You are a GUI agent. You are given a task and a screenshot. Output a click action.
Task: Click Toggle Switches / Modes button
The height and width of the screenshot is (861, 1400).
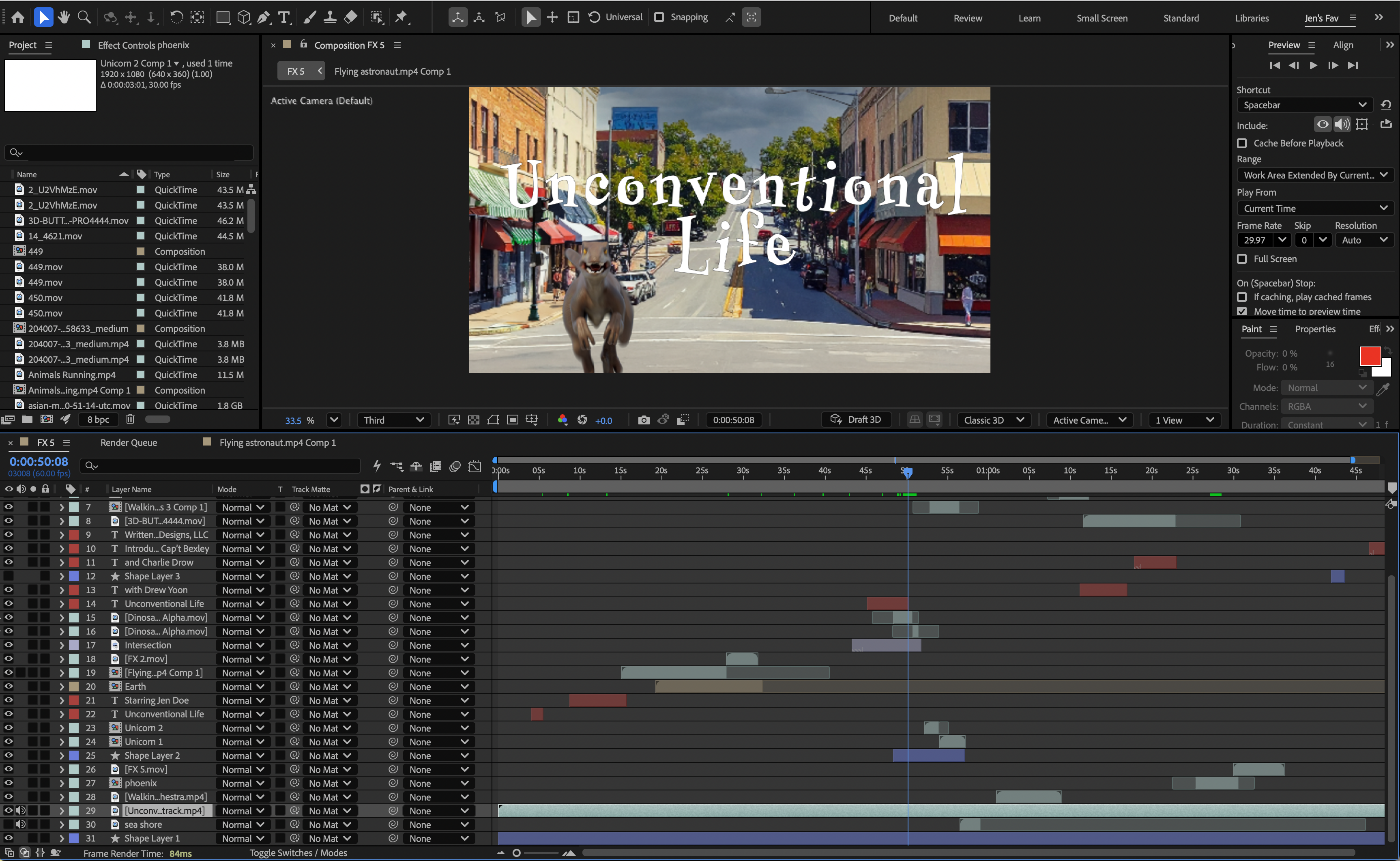298,852
